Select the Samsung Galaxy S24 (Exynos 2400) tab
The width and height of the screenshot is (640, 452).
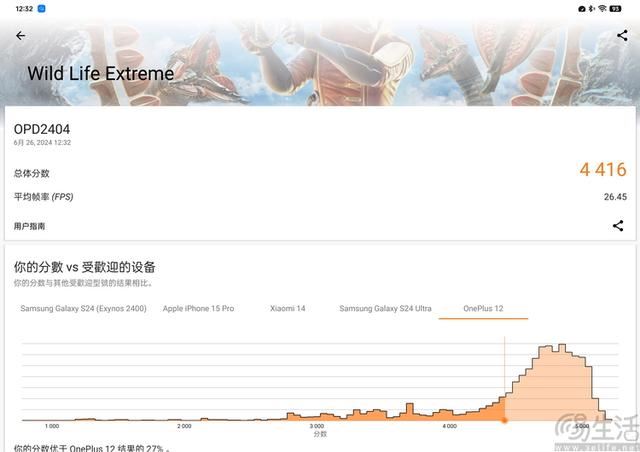click(x=83, y=308)
